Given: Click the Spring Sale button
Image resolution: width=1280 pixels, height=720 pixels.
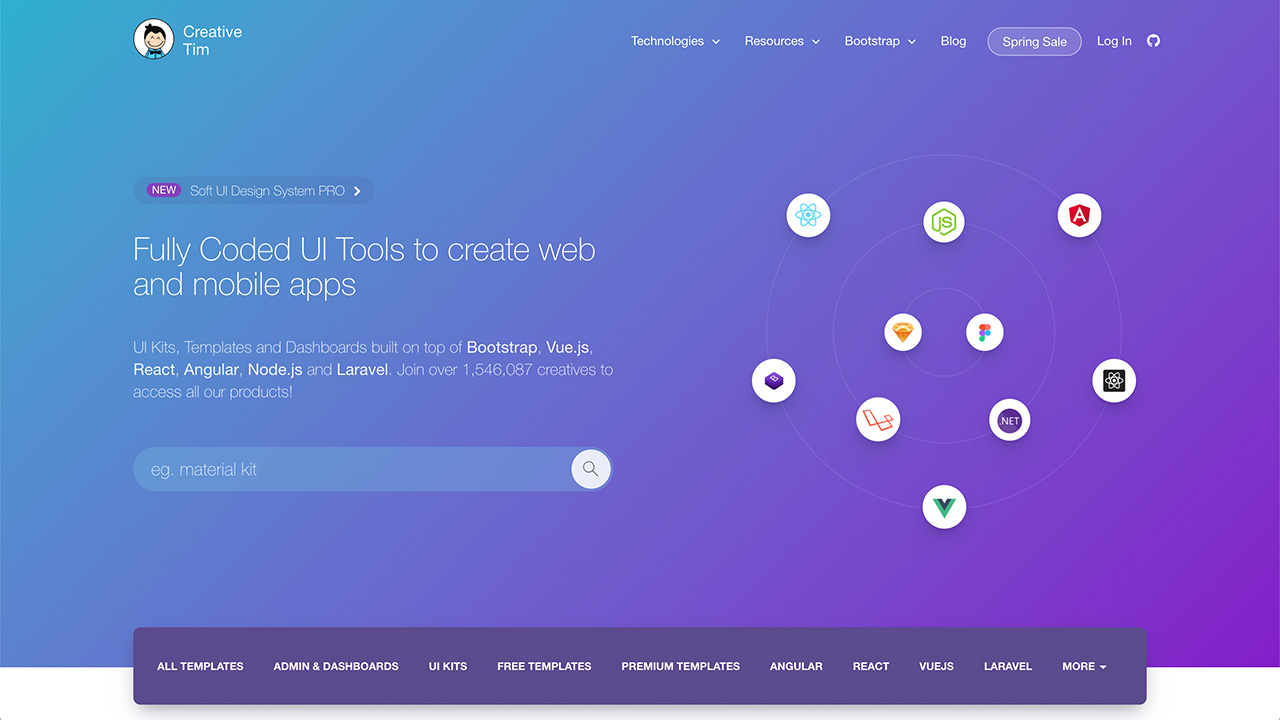Looking at the screenshot, I should pyautogui.click(x=1034, y=41).
